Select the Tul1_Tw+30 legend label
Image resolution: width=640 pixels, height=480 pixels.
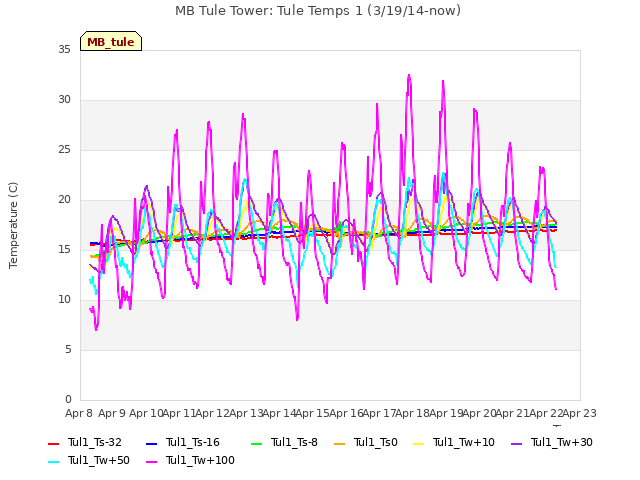562,442
